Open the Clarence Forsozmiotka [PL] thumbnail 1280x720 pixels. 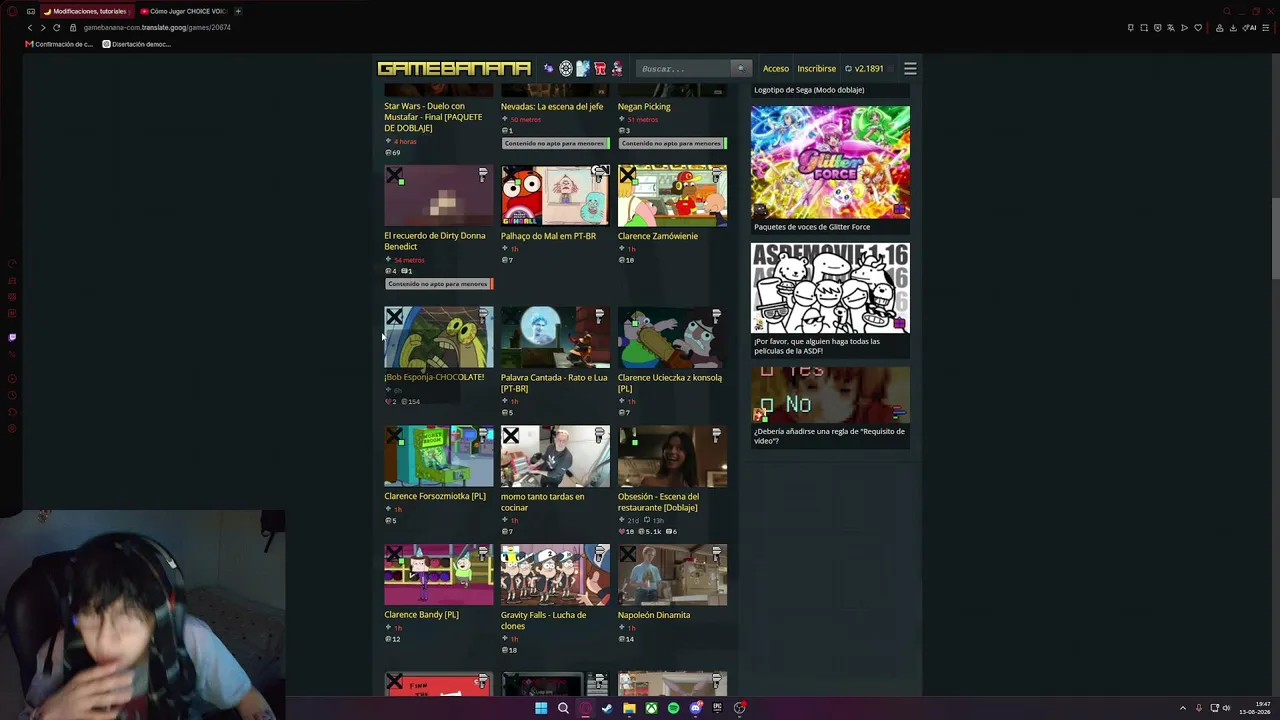pyautogui.click(x=439, y=456)
